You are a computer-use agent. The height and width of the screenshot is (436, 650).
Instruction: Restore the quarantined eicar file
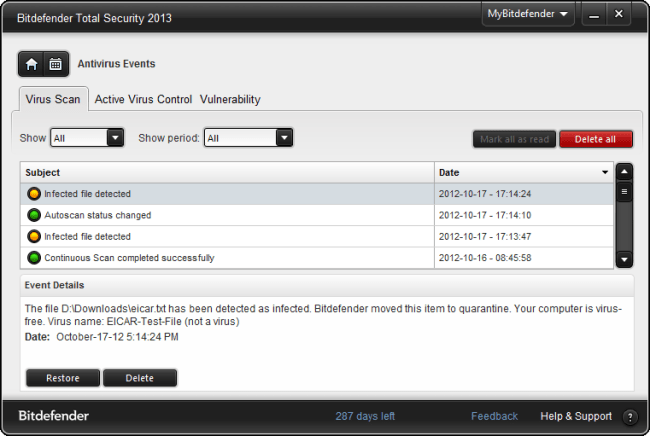coord(63,378)
